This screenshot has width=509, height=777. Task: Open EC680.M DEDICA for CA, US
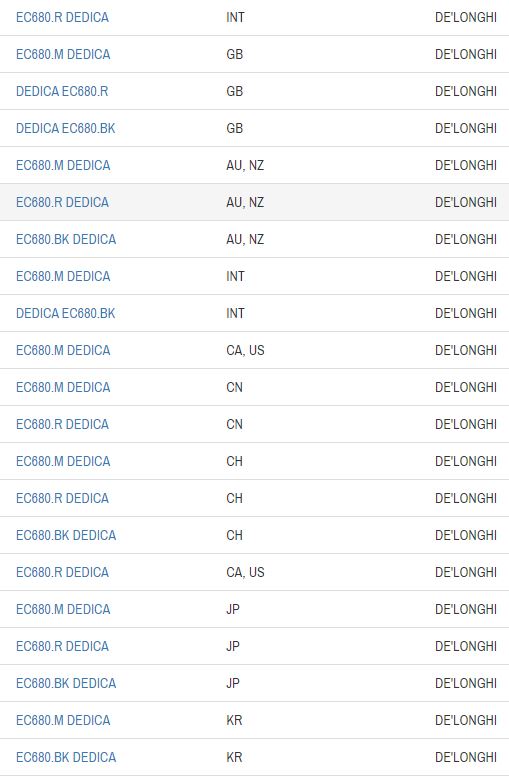coord(63,350)
